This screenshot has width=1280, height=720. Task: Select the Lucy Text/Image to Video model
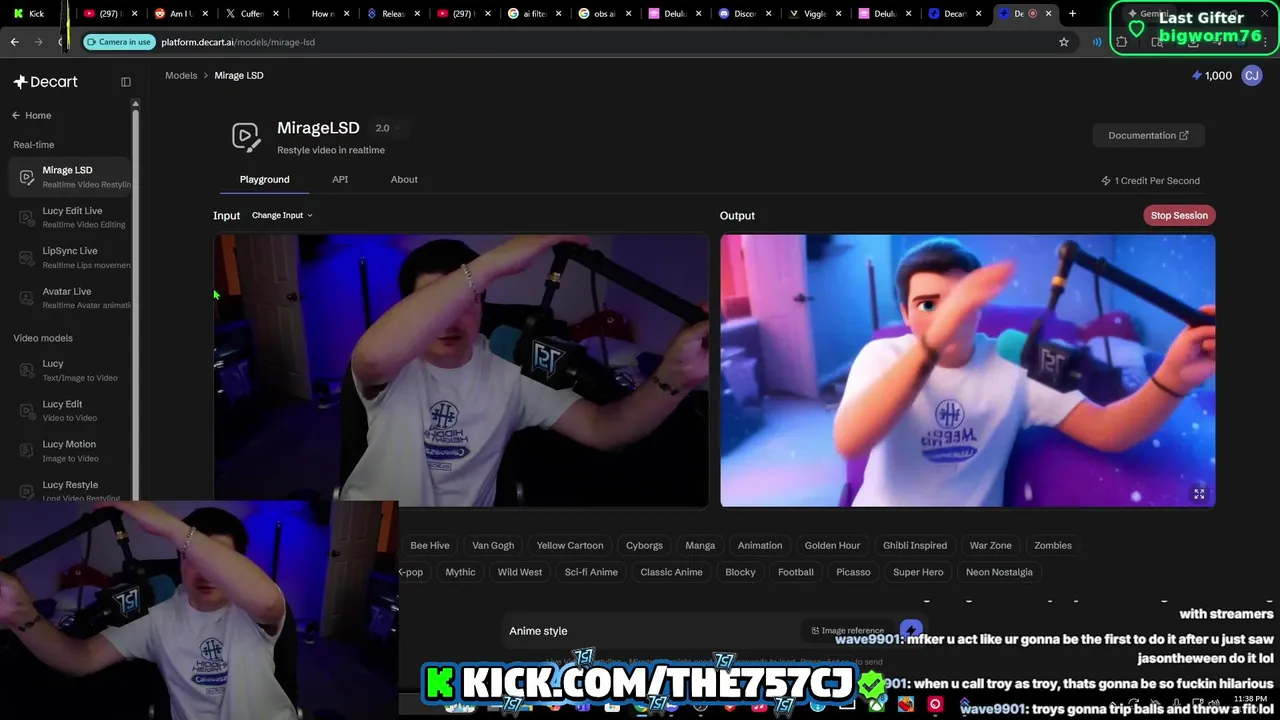pos(70,370)
